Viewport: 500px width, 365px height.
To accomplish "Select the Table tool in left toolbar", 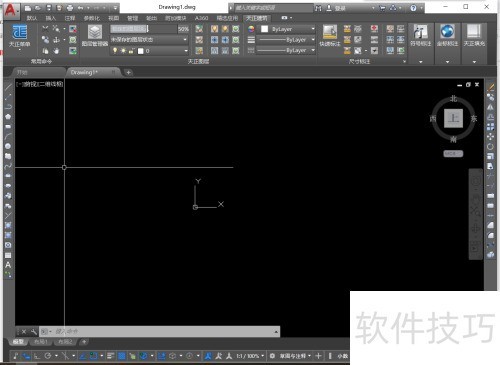I will [x=8, y=255].
